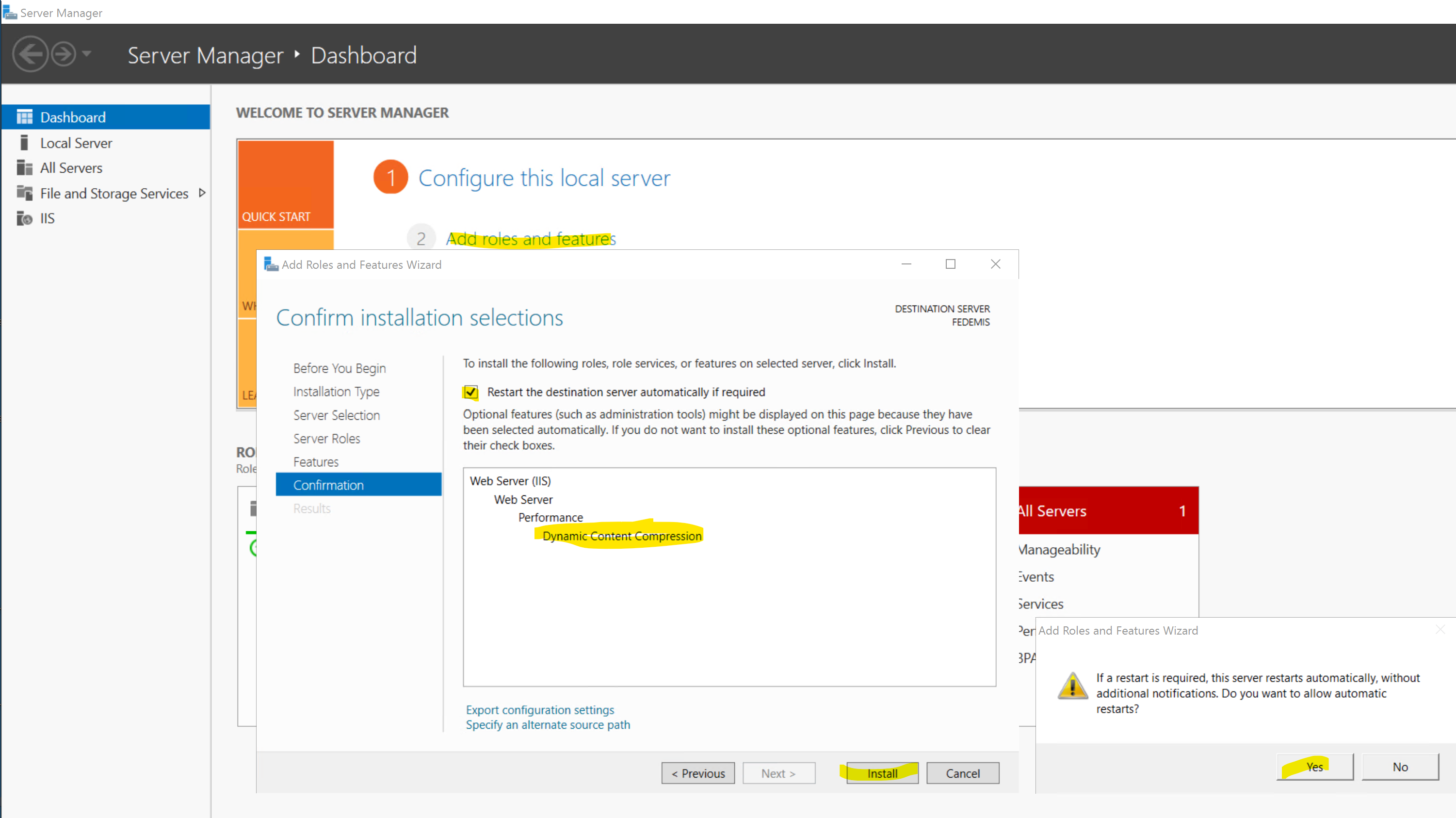Click the forward navigation arrow icon

tap(64, 54)
